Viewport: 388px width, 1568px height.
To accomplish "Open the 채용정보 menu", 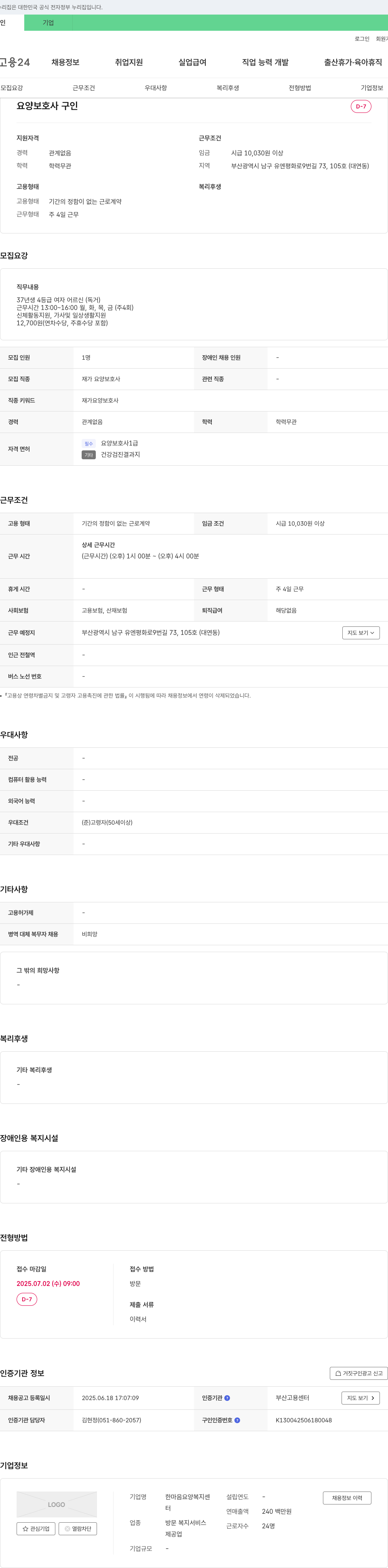I will 66,62.
